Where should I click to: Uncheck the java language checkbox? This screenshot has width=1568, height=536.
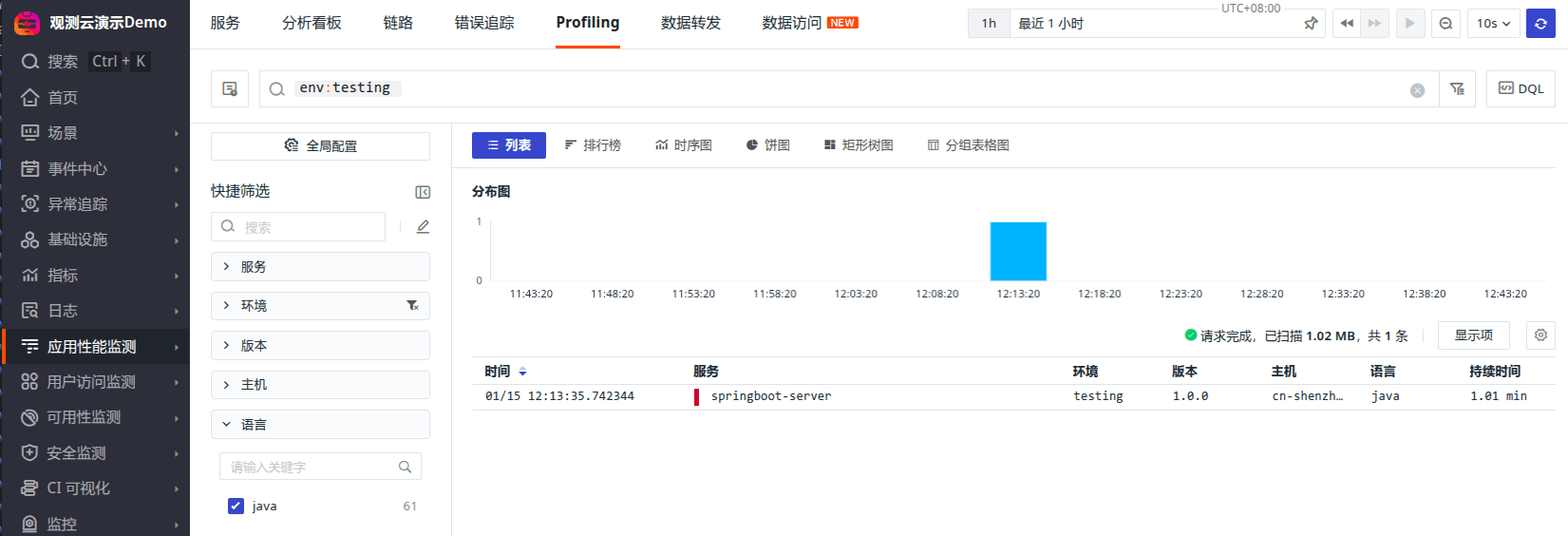tap(236, 507)
